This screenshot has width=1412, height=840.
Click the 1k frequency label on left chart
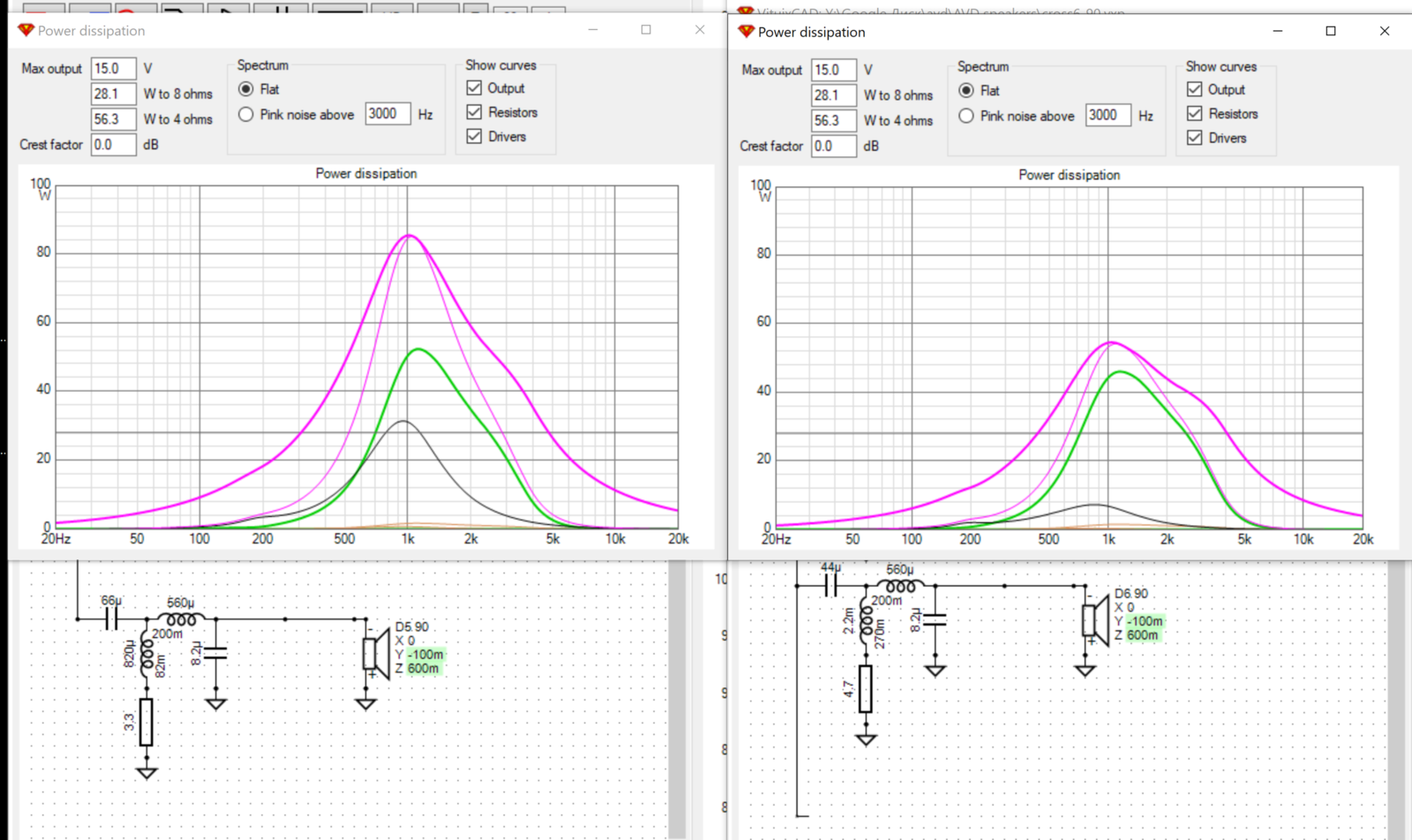408,539
